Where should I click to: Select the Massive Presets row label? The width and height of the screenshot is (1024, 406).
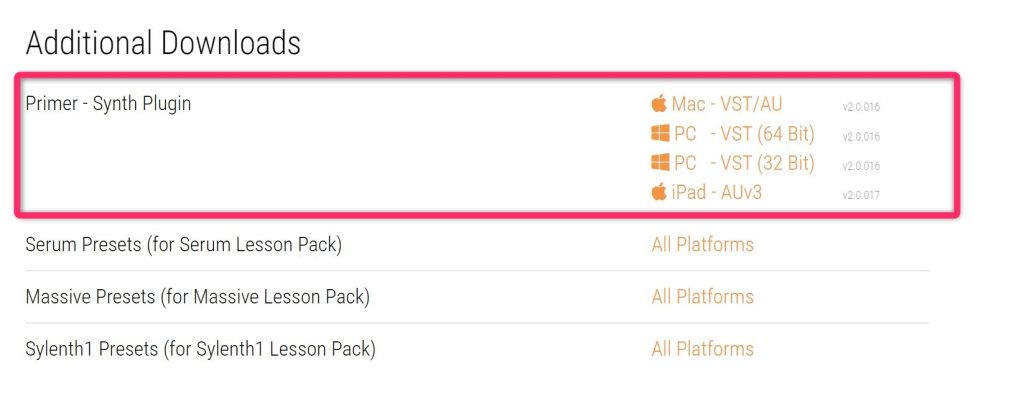click(197, 297)
